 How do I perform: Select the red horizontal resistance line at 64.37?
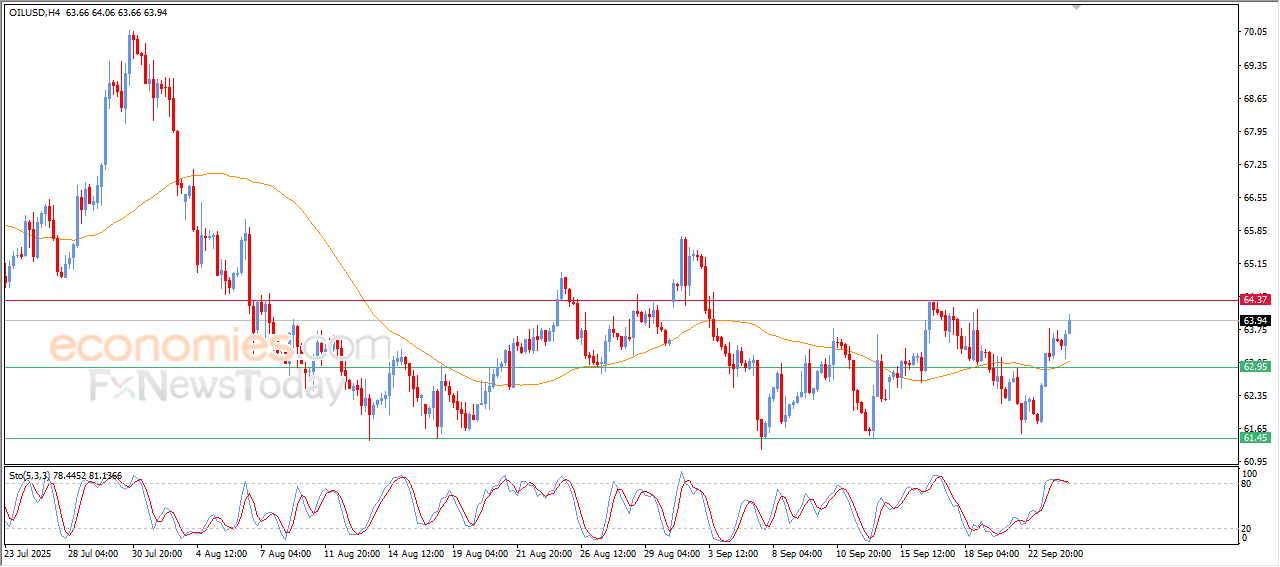[620, 299]
